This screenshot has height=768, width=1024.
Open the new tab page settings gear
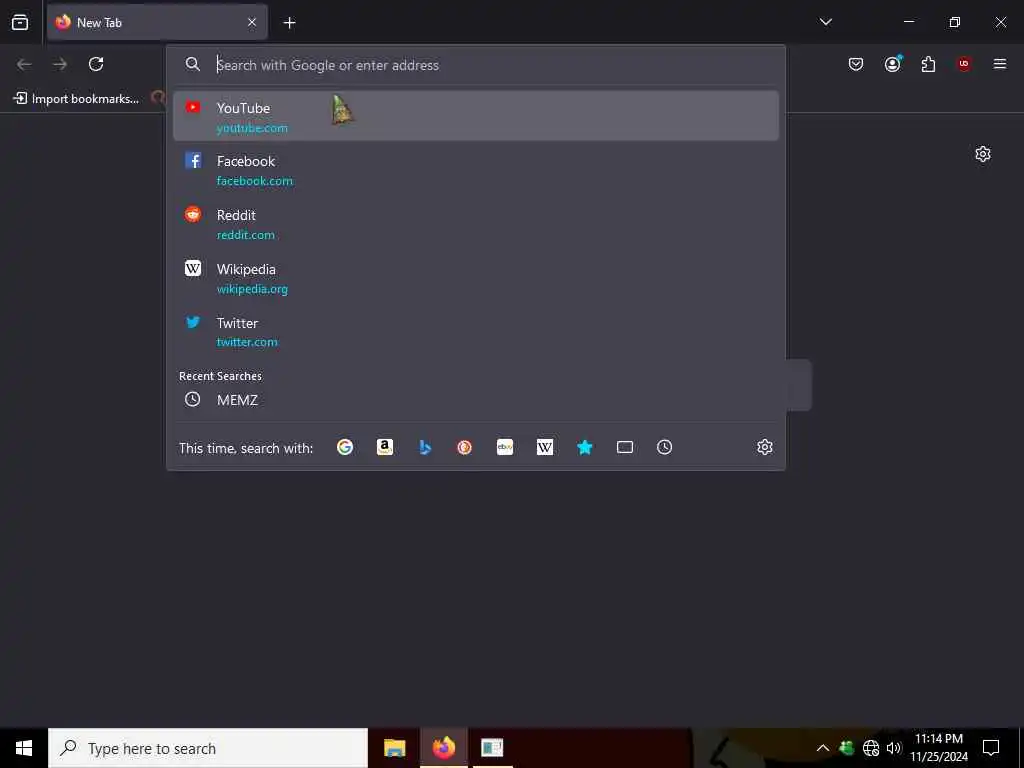point(982,154)
